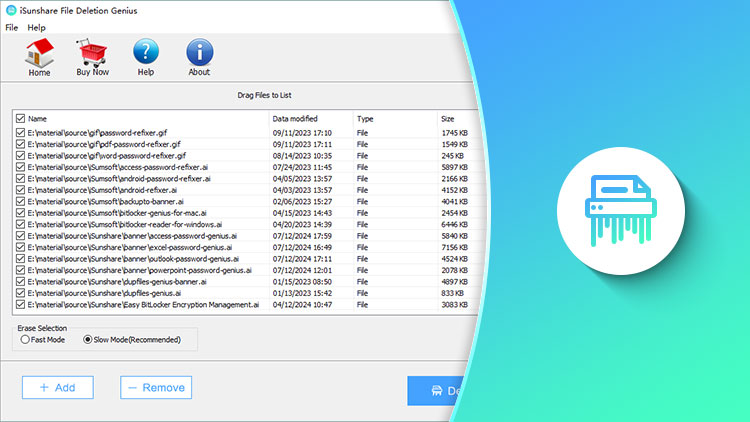Click the date 08/14/2023 10:35
The width and height of the screenshot is (750, 422).
tap(302, 156)
